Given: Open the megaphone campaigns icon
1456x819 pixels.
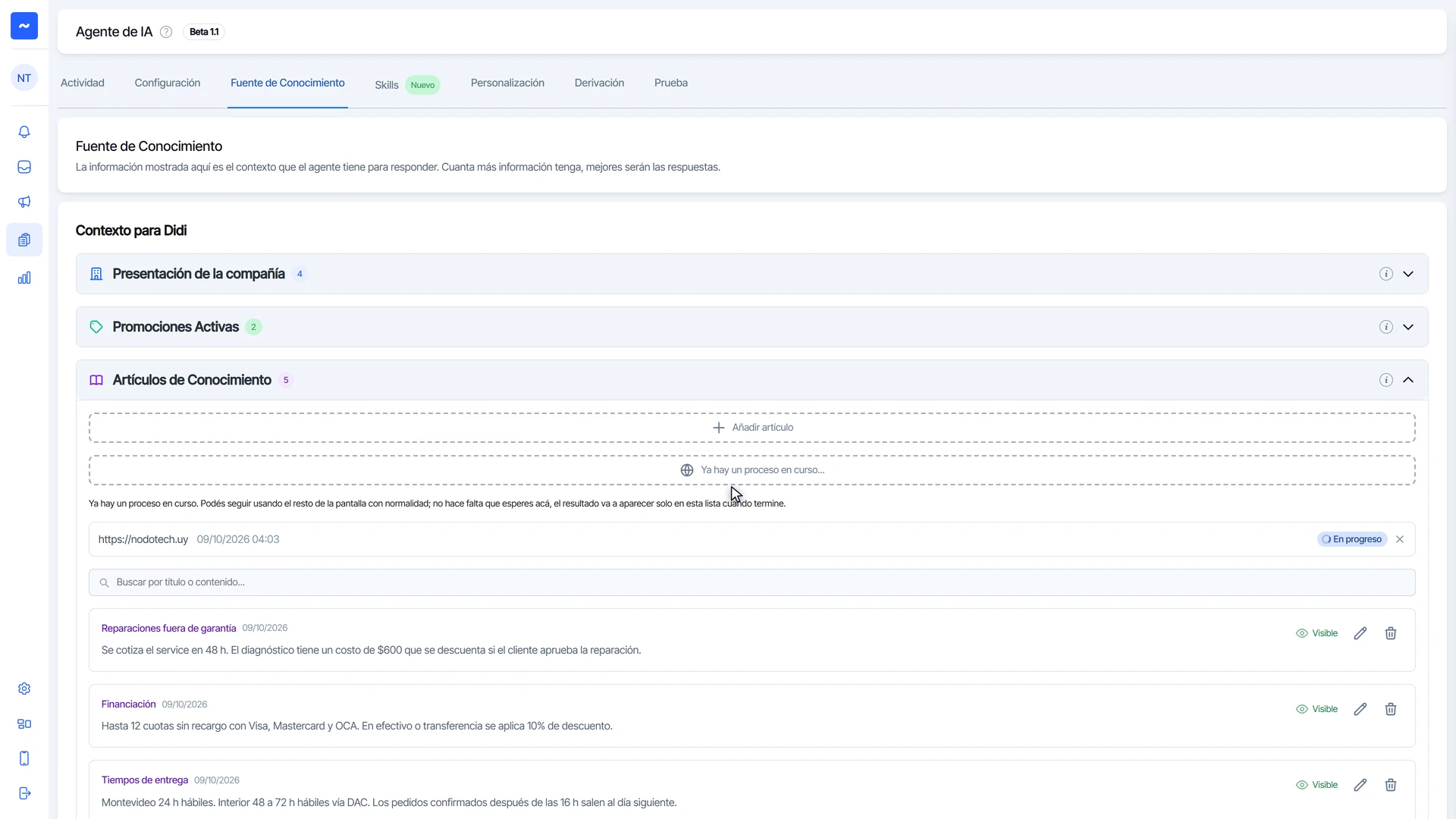Looking at the screenshot, I should [24, 202].
